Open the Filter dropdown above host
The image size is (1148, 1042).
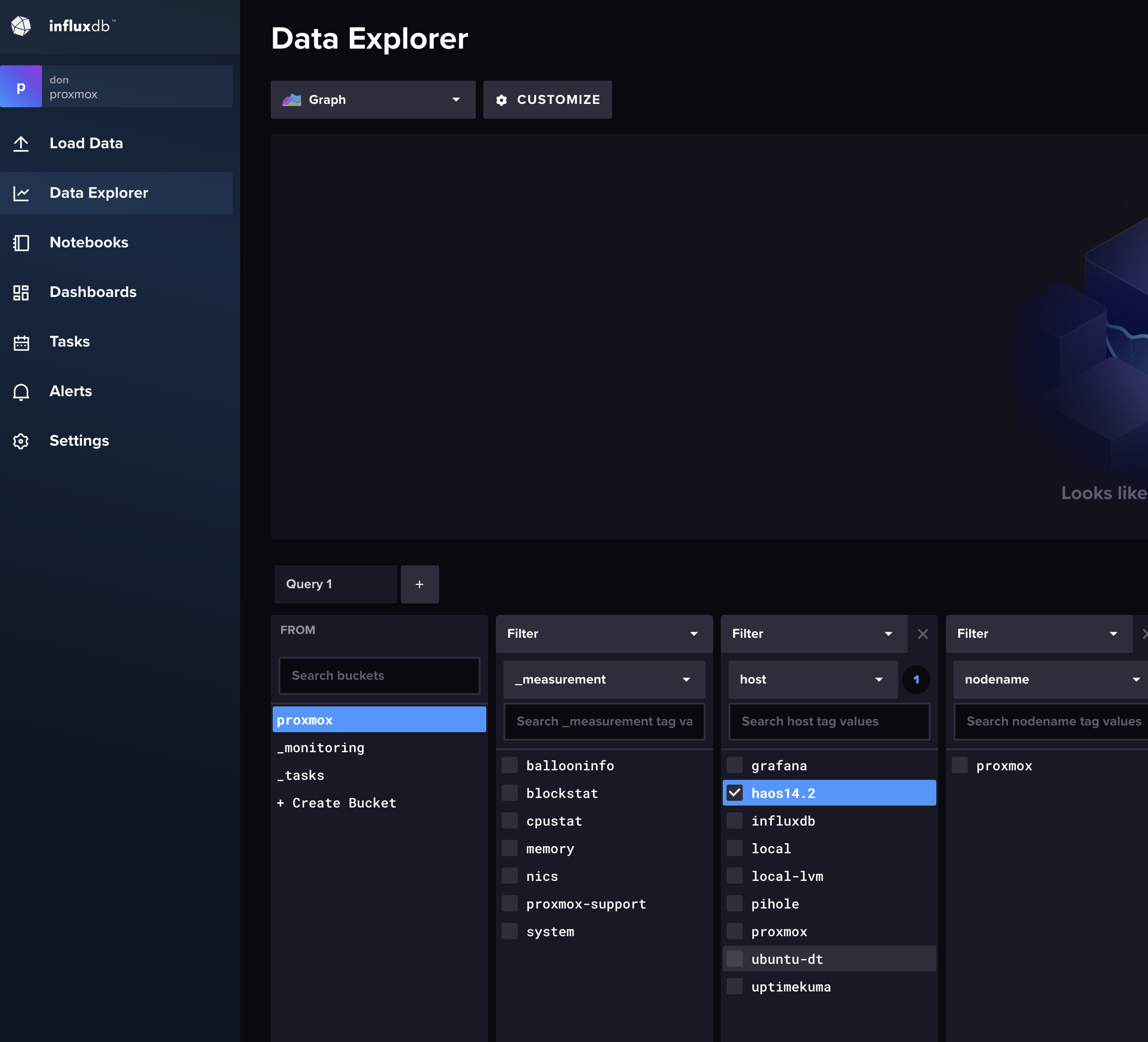(x=814, y=634)
